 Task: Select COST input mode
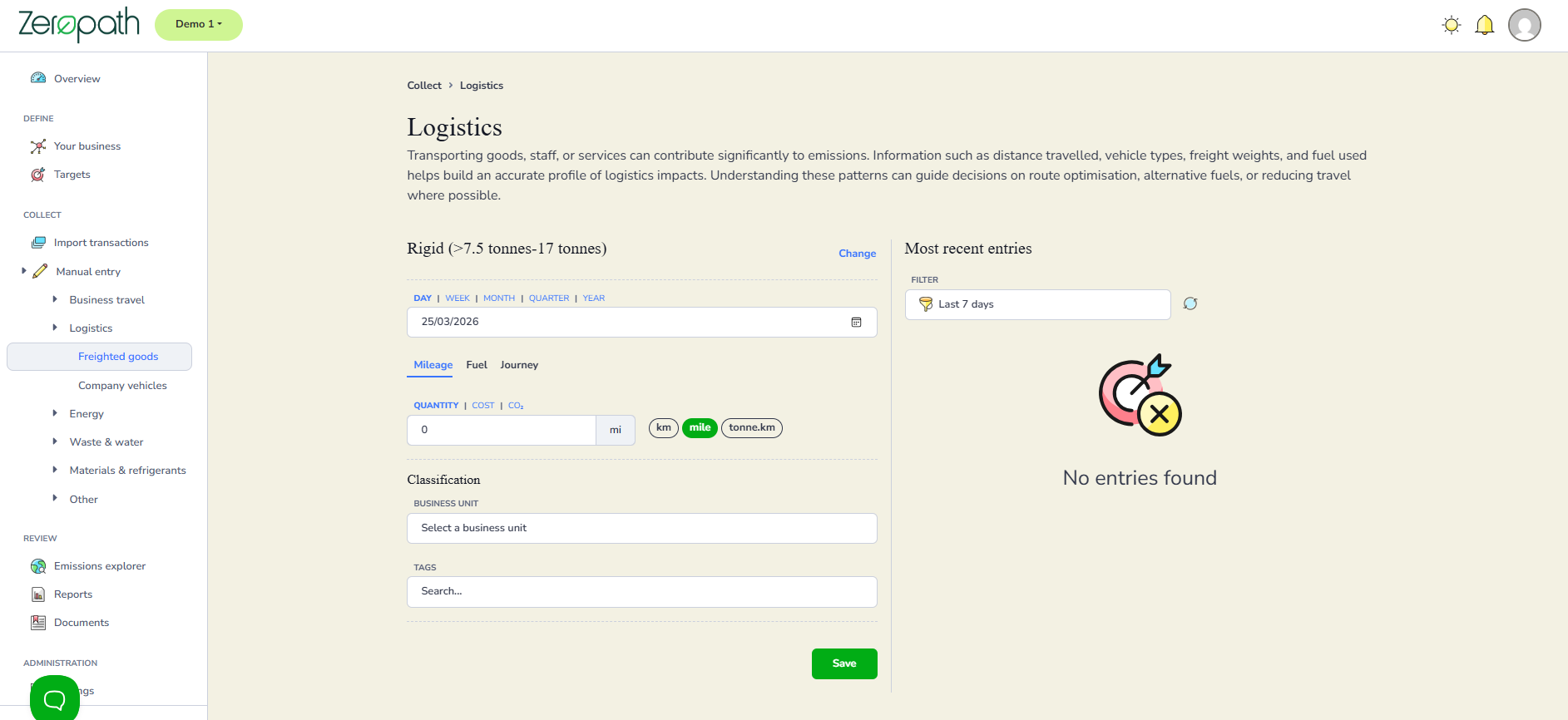point(483,406)
